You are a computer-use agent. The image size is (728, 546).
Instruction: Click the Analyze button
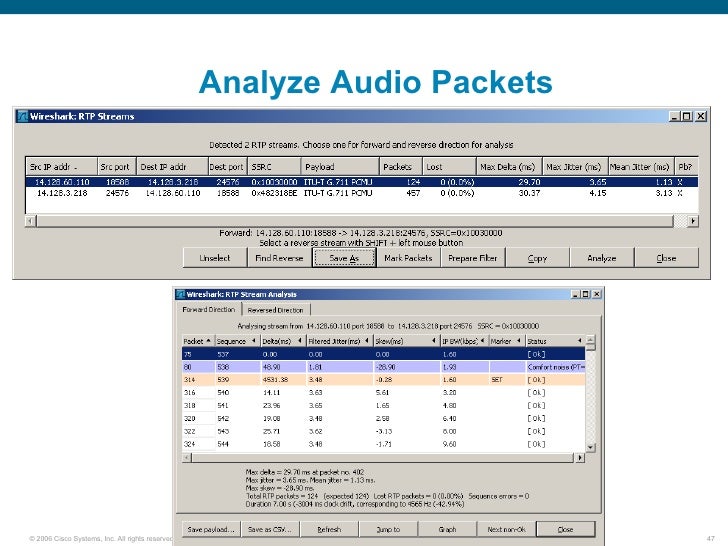(x=602, y=258)
